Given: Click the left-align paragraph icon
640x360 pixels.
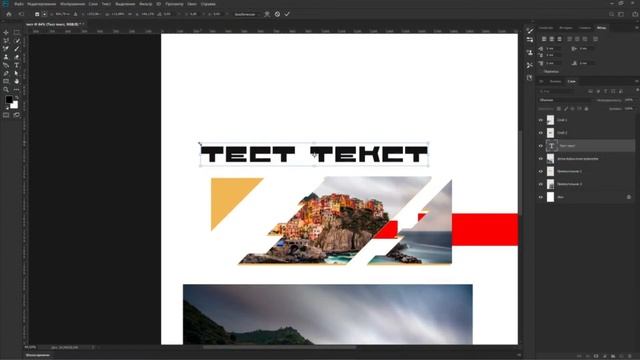Looking at the screenshot, I should coord(544,39).
